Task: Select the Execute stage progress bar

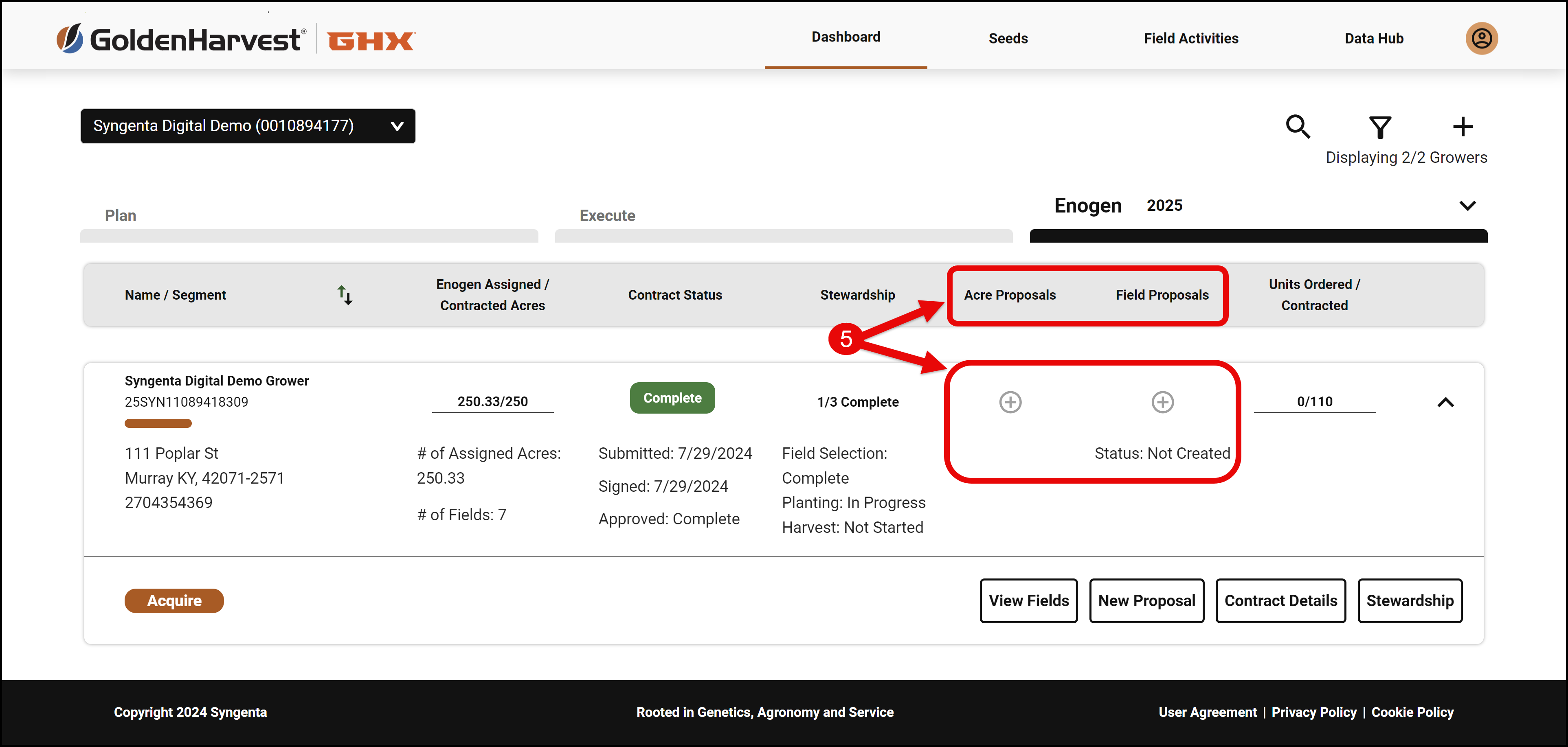Action: tap(784, 236)
